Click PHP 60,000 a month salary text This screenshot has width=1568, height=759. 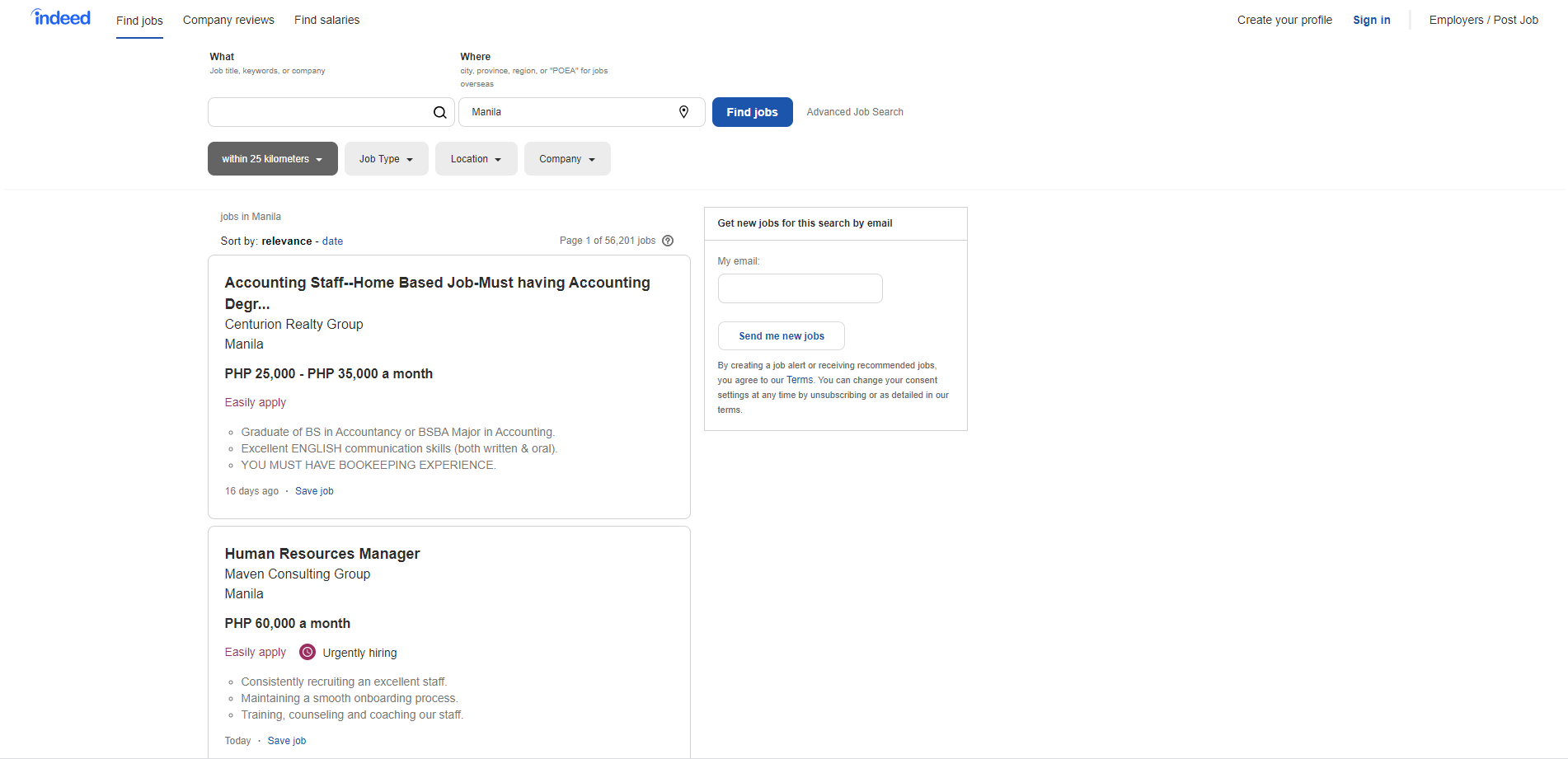click(x=287, y=624)
